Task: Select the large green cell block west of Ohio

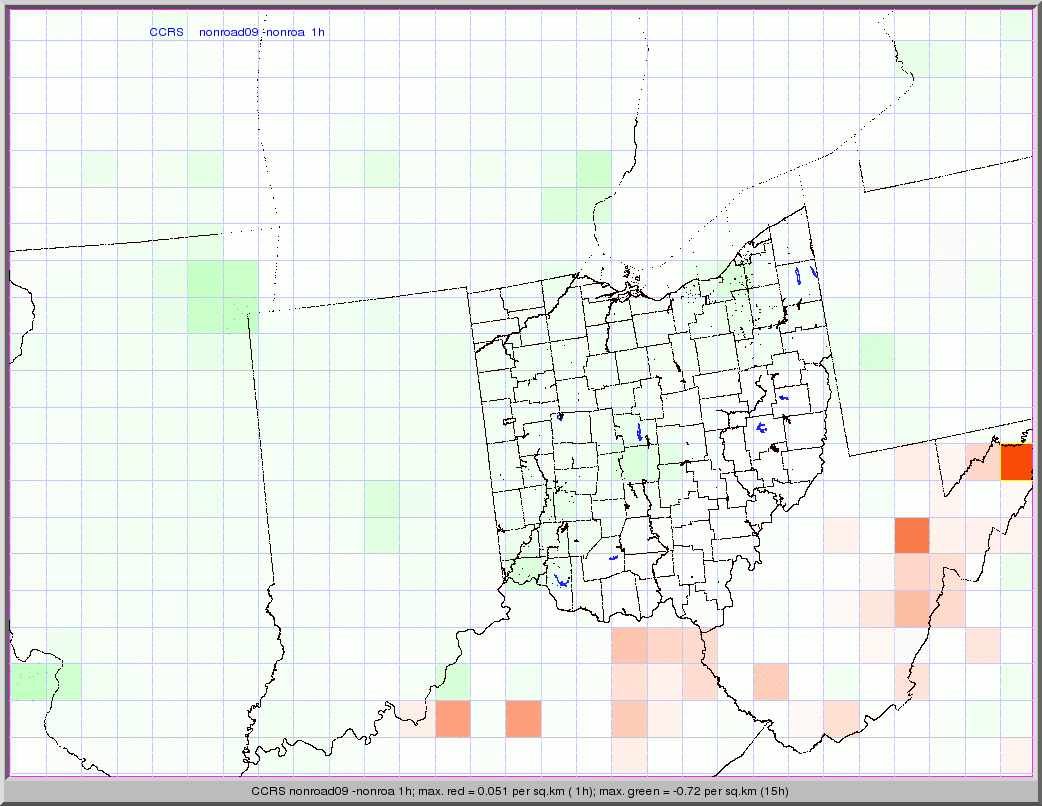Action: coord(222,297)
